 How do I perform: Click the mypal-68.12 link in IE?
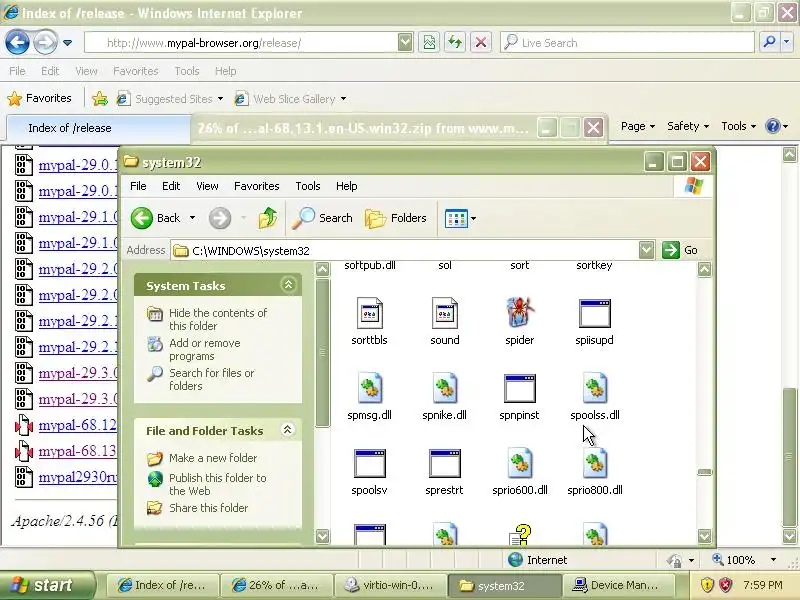coord(78,425)
